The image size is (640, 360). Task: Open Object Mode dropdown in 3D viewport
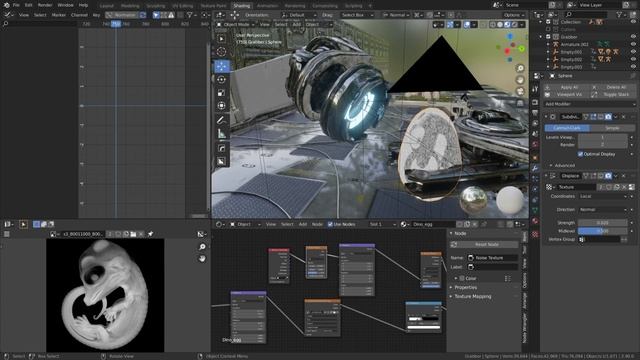235,24
